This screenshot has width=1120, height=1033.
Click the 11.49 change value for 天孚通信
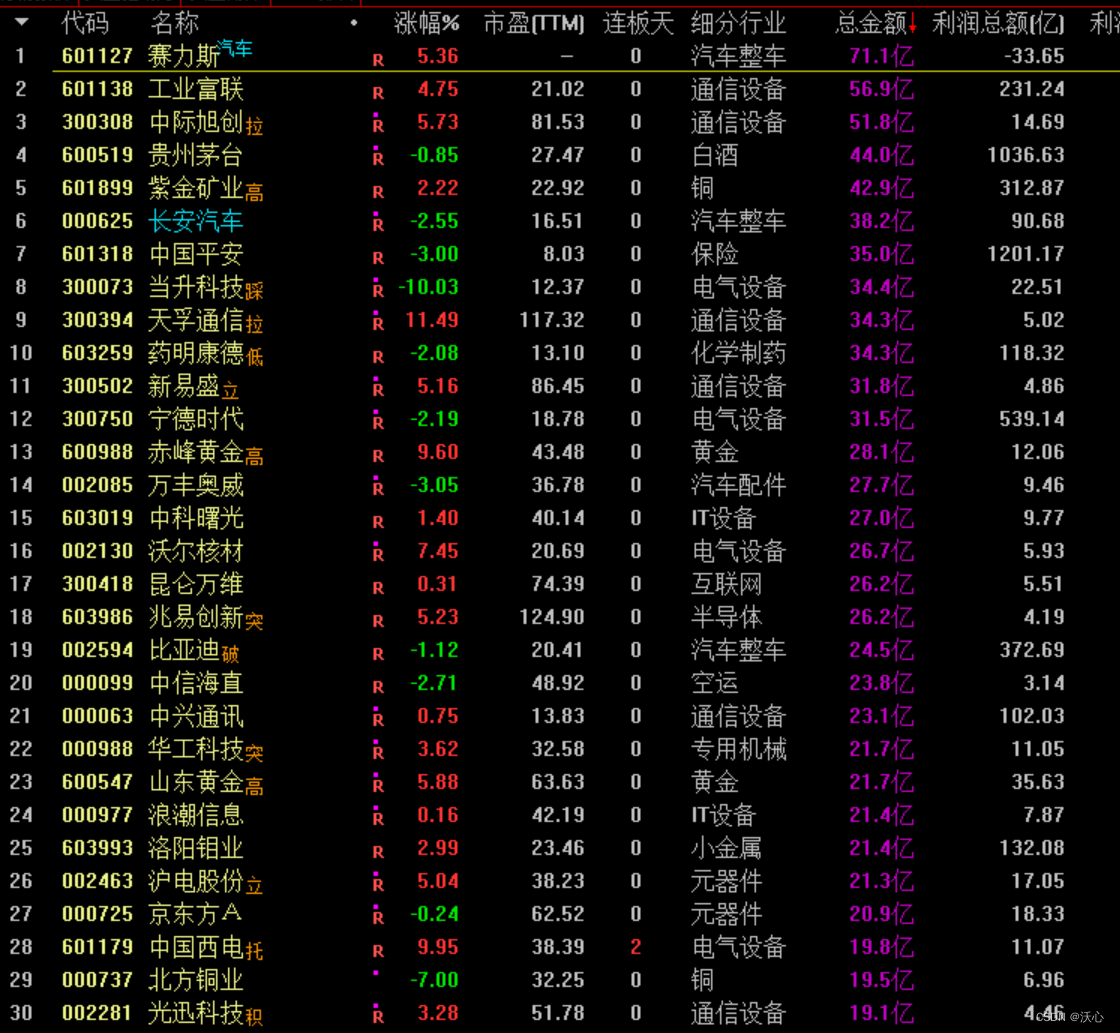point(431,320)
